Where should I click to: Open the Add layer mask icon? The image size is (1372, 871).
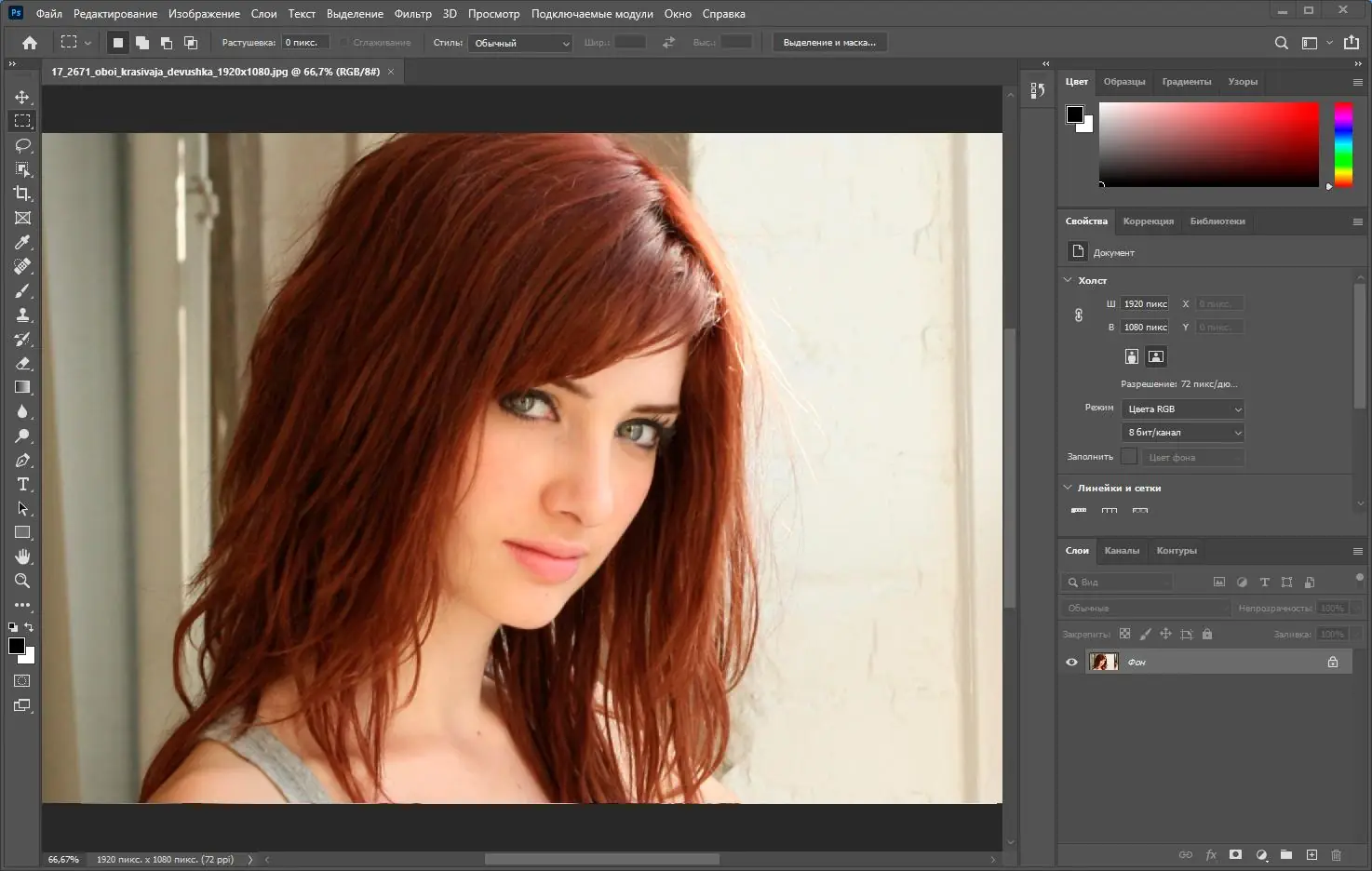pyautogui.click(x=1236, y=854)
